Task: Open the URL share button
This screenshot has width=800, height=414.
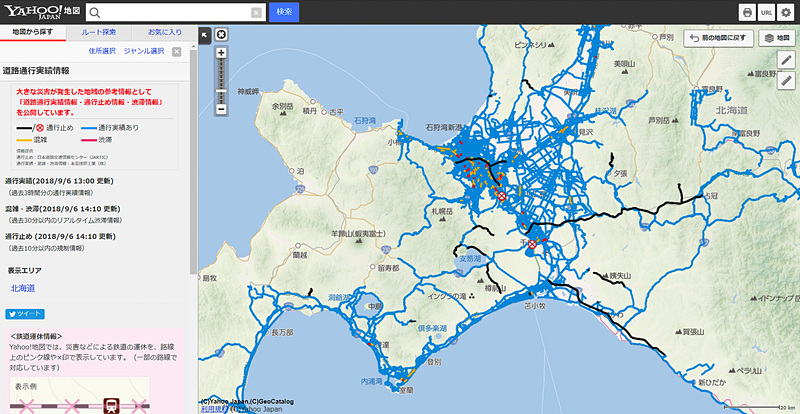Action: coord(766,13)
